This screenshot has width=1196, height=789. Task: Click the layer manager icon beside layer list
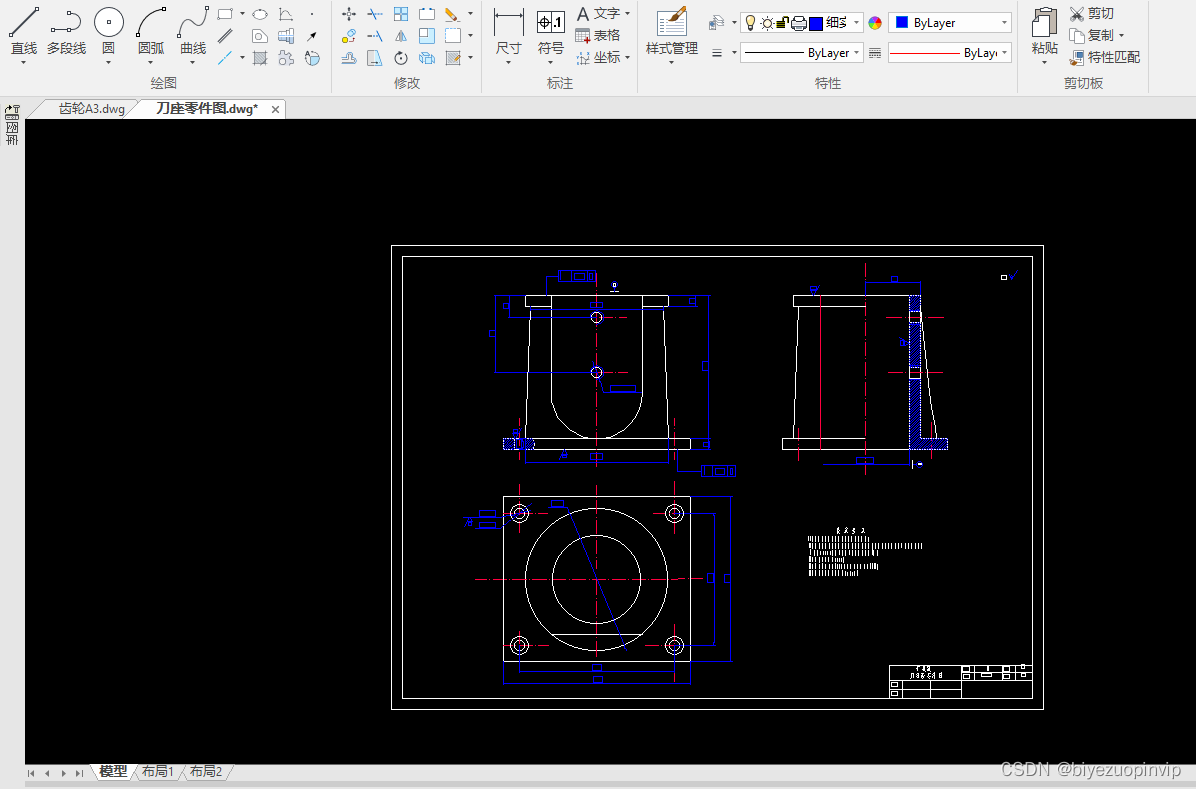click(716, 23)
